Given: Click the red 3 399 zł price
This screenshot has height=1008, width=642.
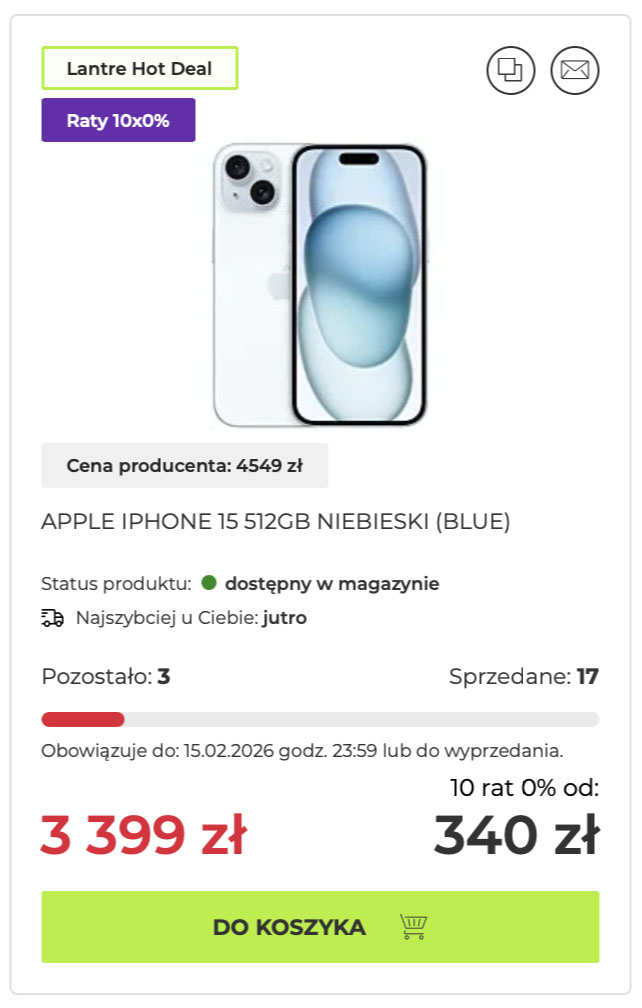Looking at the screenshot, I should tap(143, 835).
